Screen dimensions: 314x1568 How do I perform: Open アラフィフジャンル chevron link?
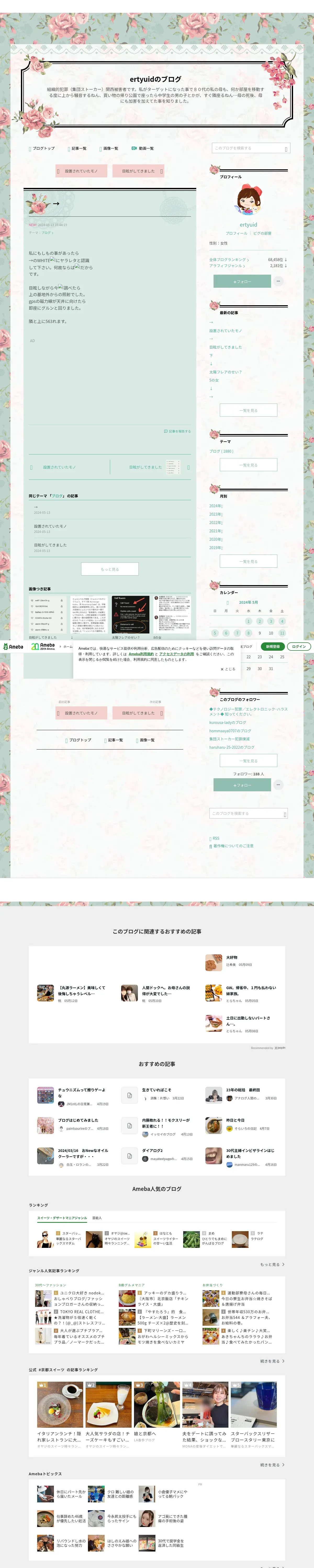point(227,266)
